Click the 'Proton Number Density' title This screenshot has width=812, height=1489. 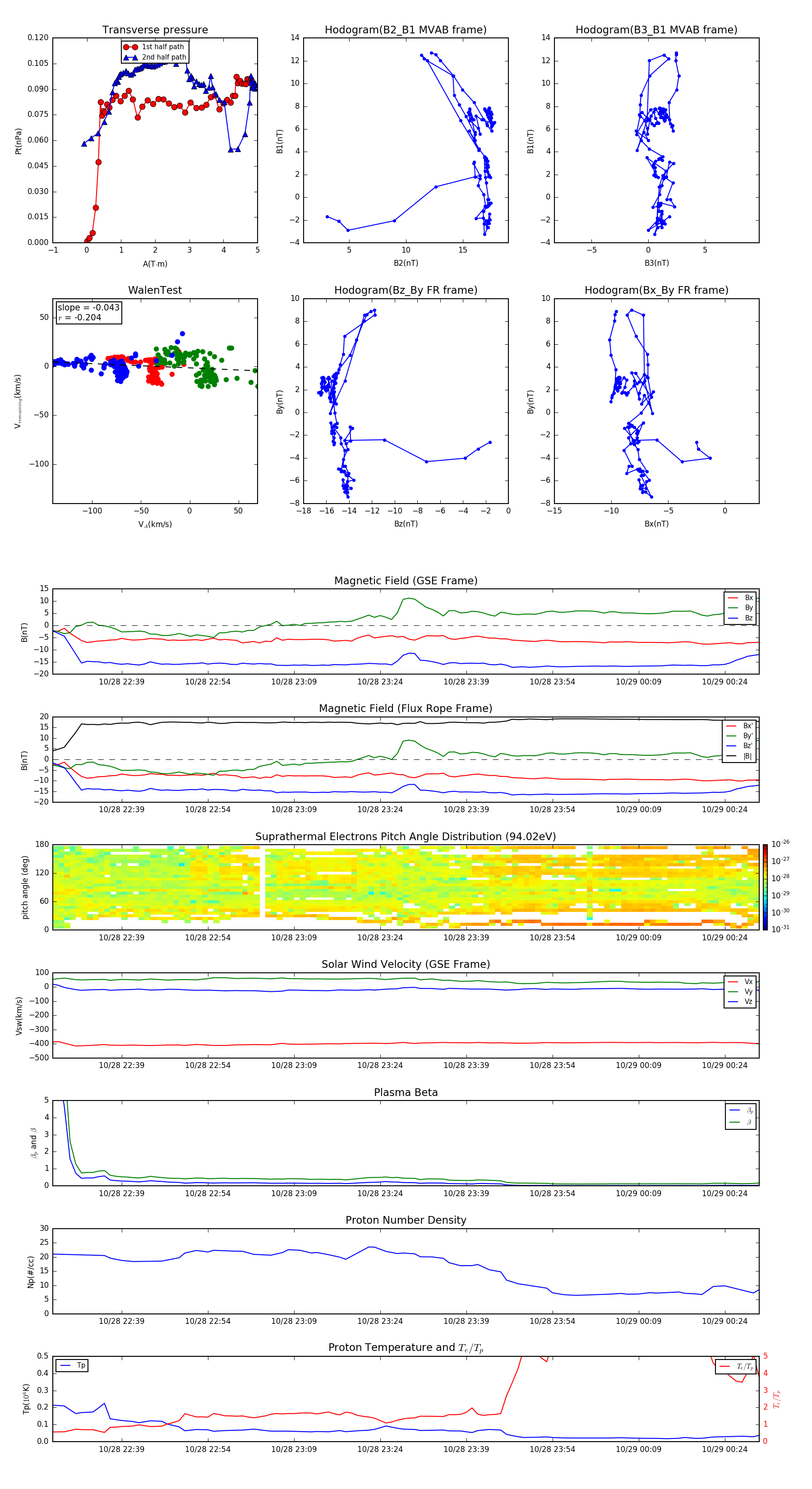pos(406,1220)
